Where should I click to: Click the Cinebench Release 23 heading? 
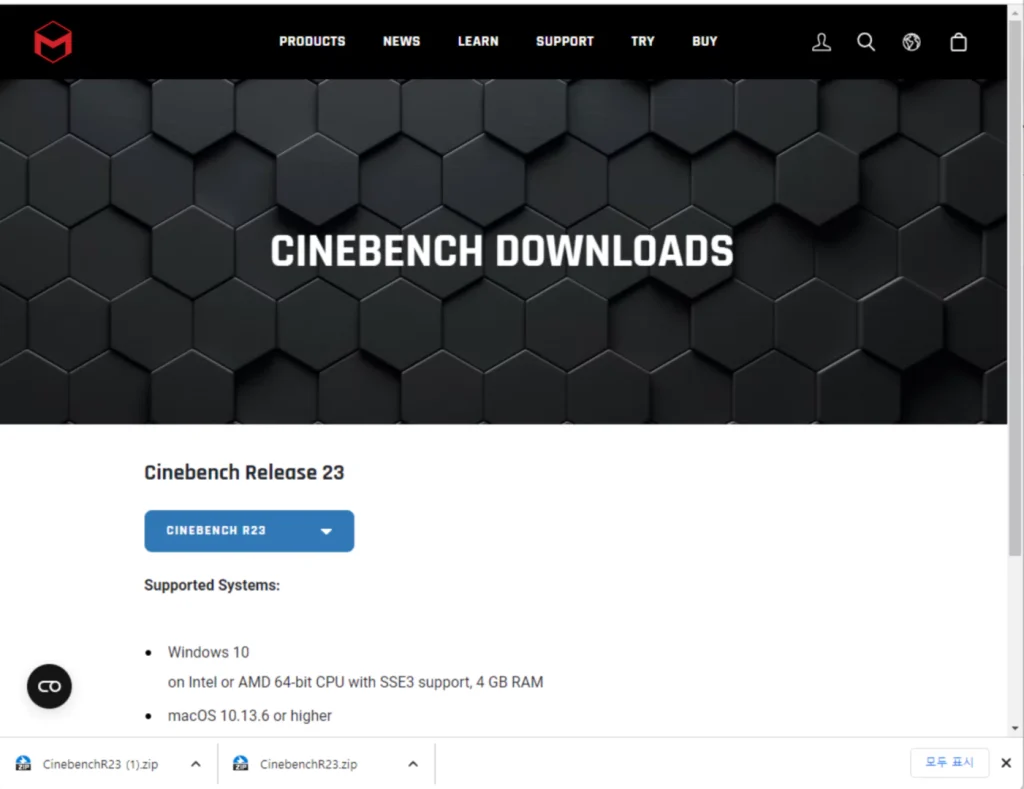coord(244,472)
